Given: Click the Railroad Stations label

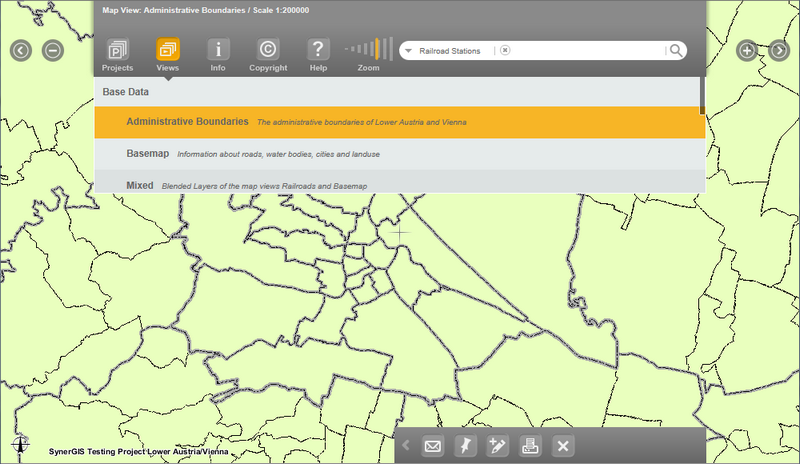Looking at the screenshot, I should coord(450,51).
